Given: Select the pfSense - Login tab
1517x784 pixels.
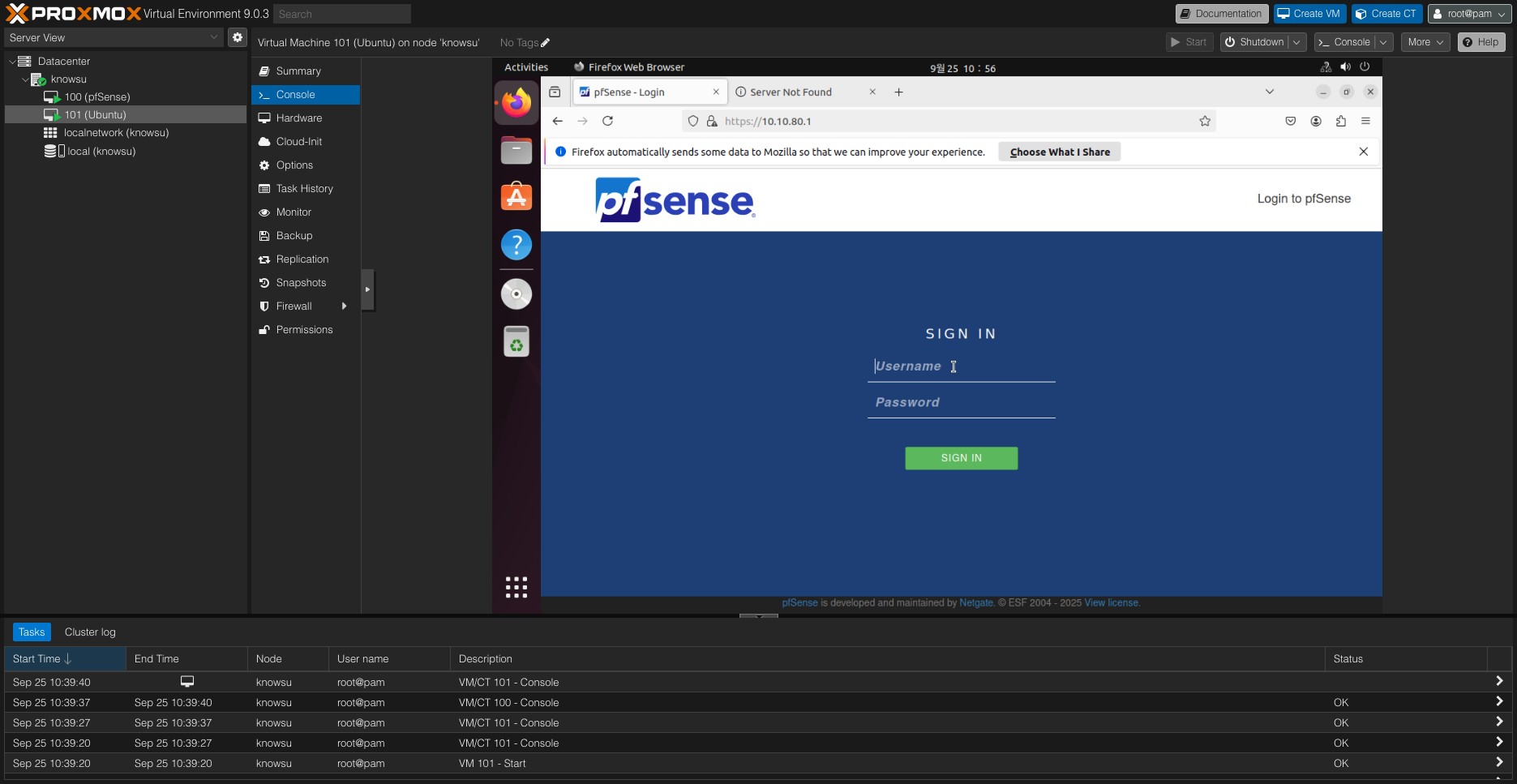Looking at the screenshot, I should pyautogui.click(x=649, y=92).
